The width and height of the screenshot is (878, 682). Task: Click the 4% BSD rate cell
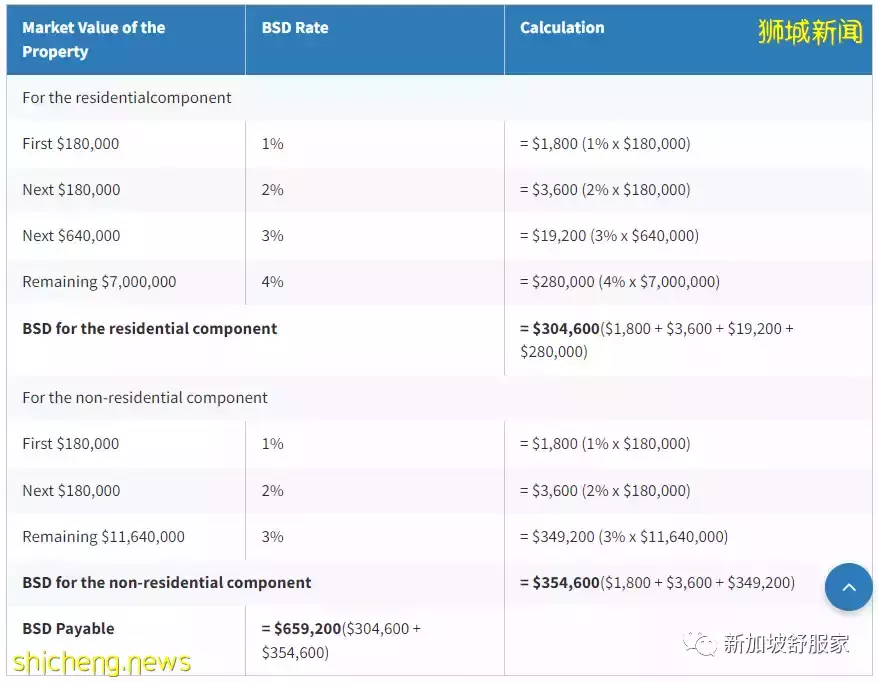pos(272,282)
